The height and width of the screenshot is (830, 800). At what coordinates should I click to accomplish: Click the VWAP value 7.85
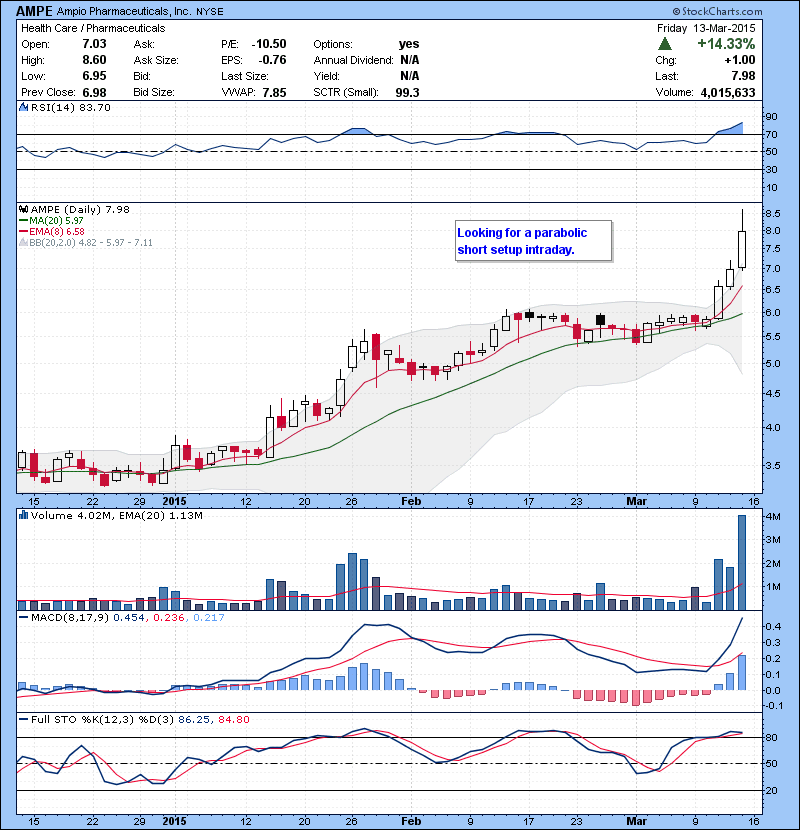pyautogui.click(x=274, y=92)
